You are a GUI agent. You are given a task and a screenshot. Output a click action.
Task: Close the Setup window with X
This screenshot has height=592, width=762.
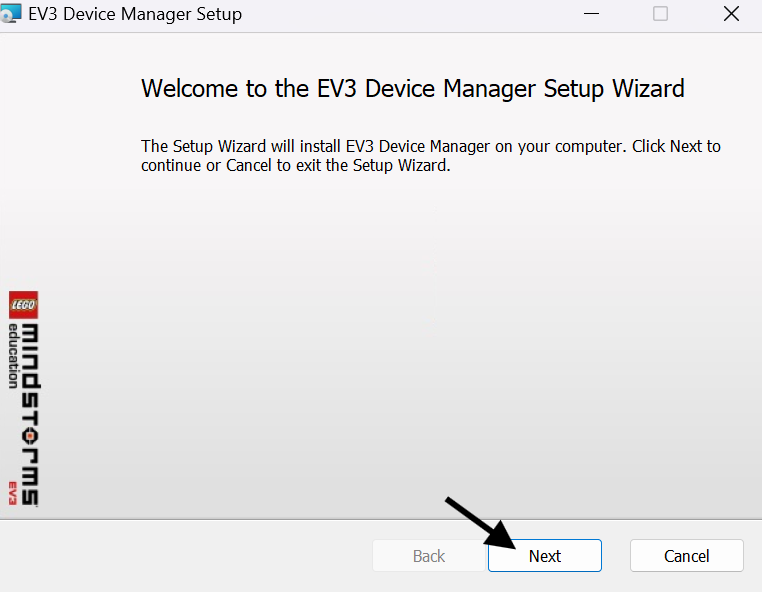click(731, 14)
